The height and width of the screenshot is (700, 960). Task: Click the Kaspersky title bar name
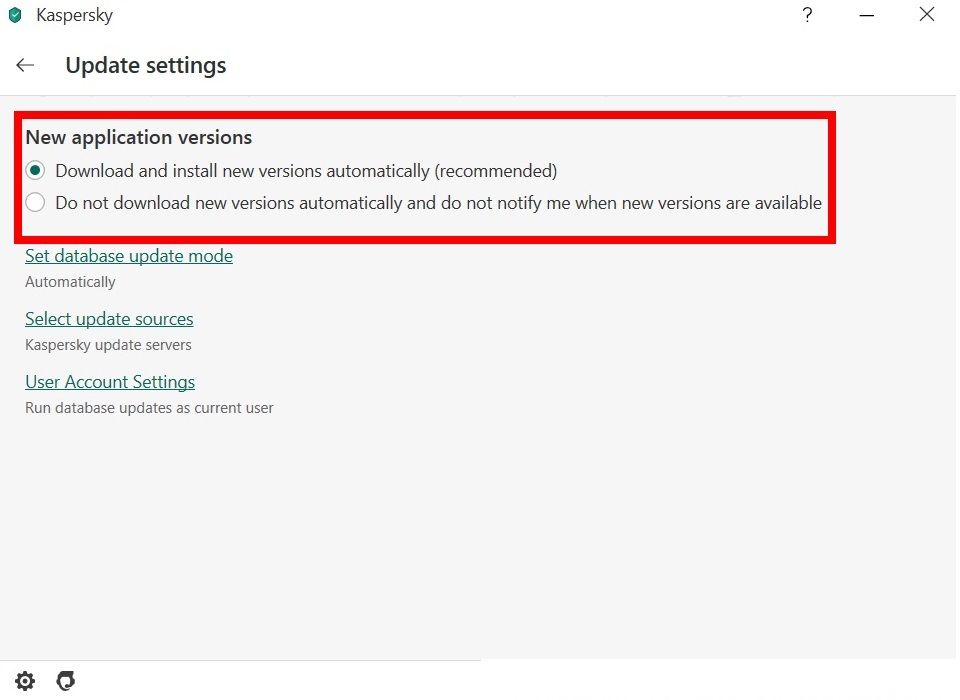[x=75, y=15]
